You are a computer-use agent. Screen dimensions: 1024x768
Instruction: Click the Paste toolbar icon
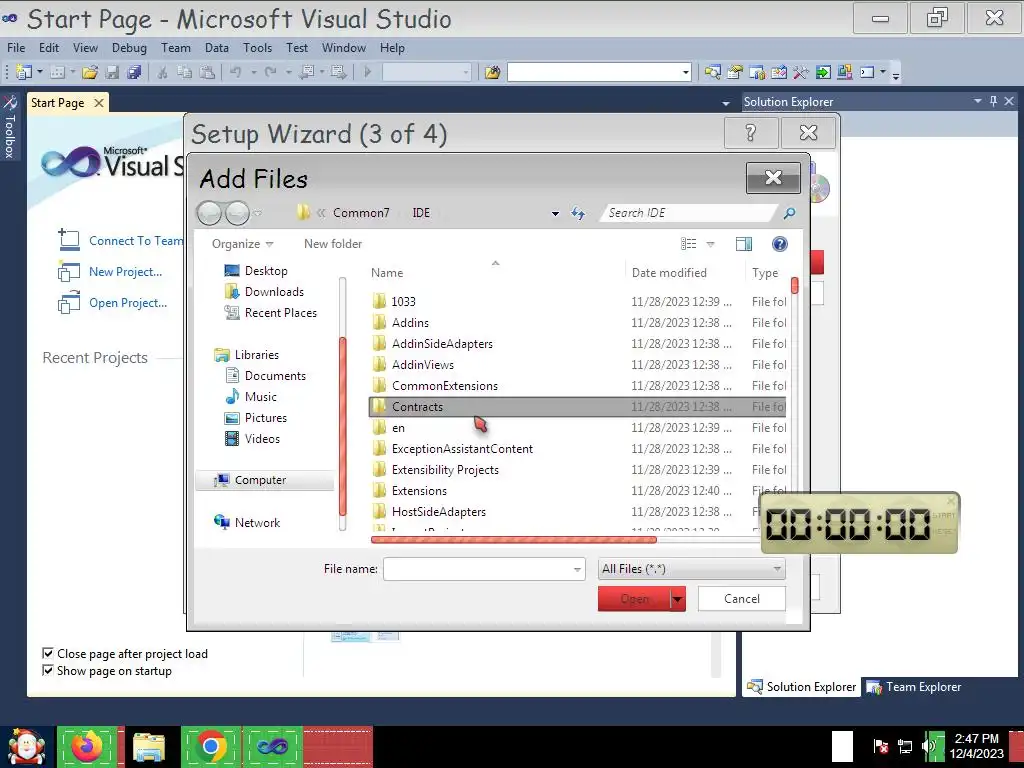(206, 72)
